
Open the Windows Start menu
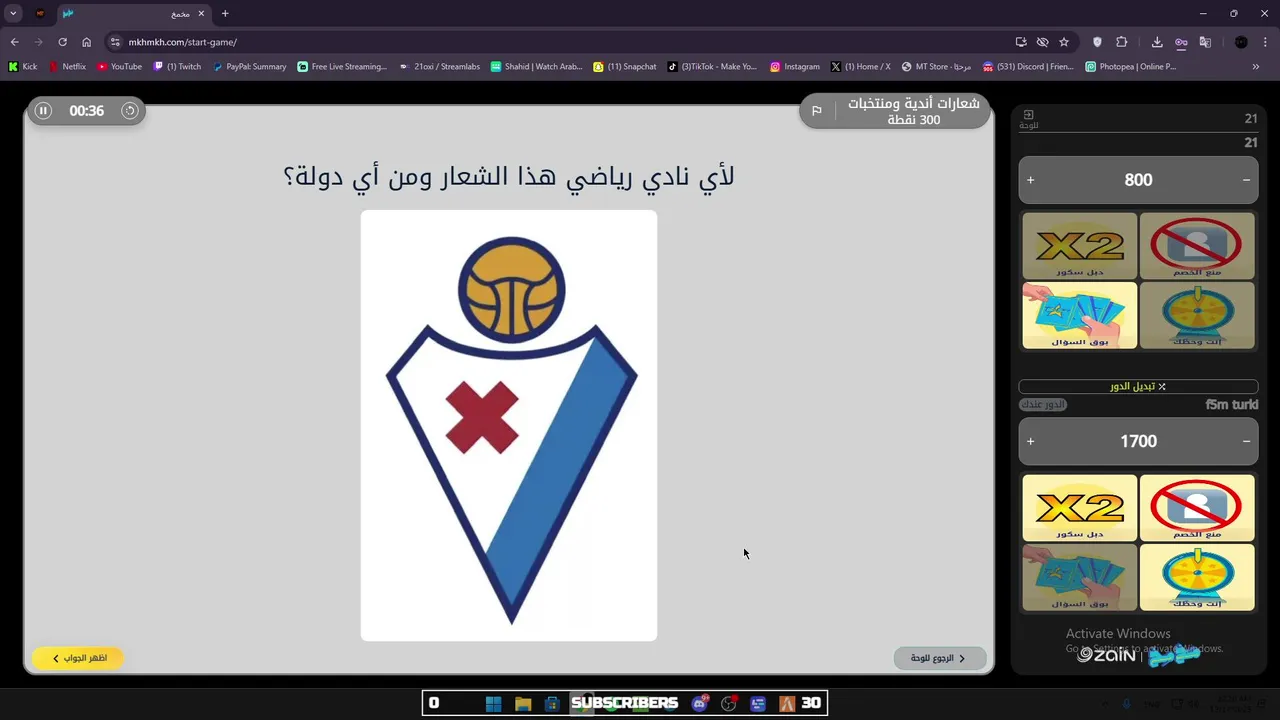[493, 703]
